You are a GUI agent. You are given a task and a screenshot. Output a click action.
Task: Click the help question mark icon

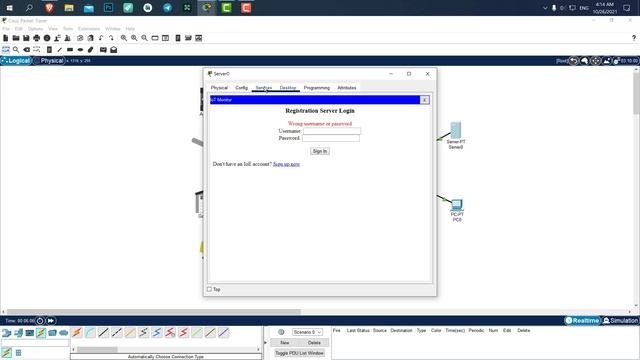point(633,38)
